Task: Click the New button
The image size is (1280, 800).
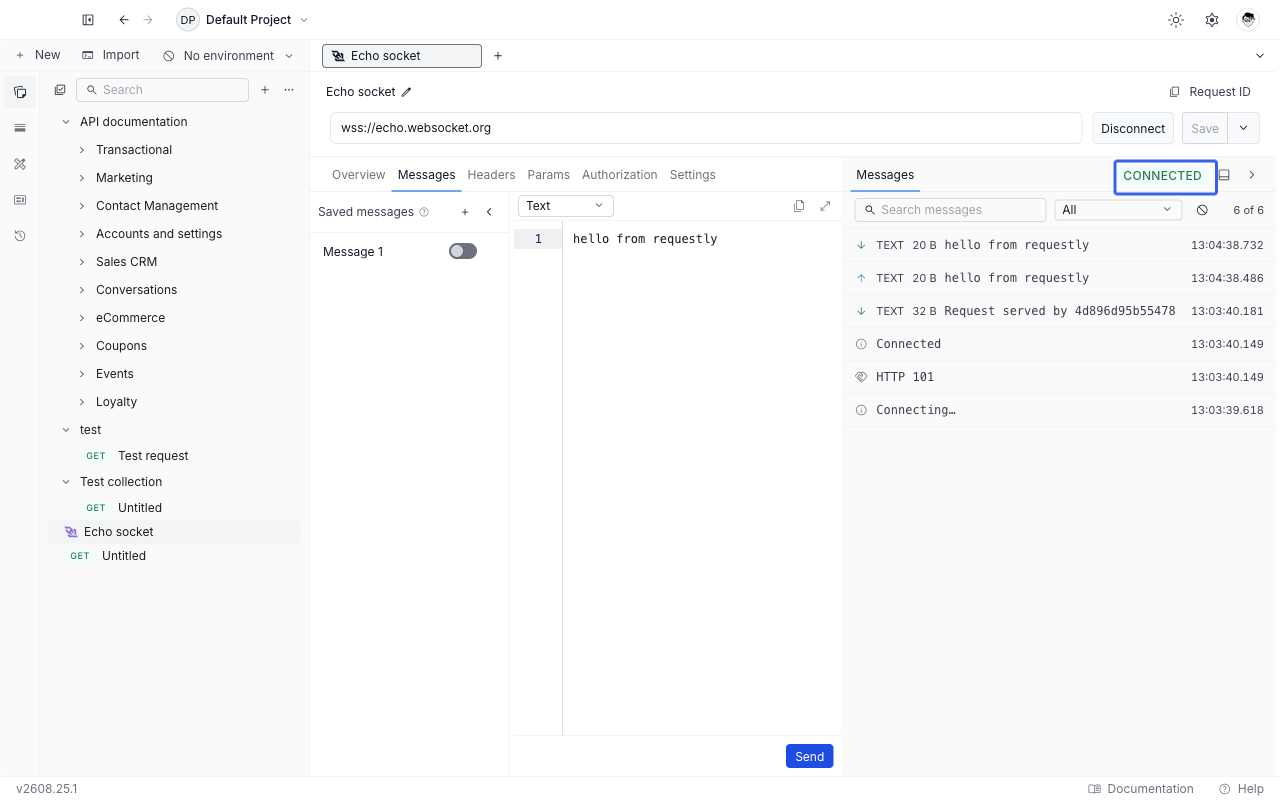Action: click(x=38, y=56)
